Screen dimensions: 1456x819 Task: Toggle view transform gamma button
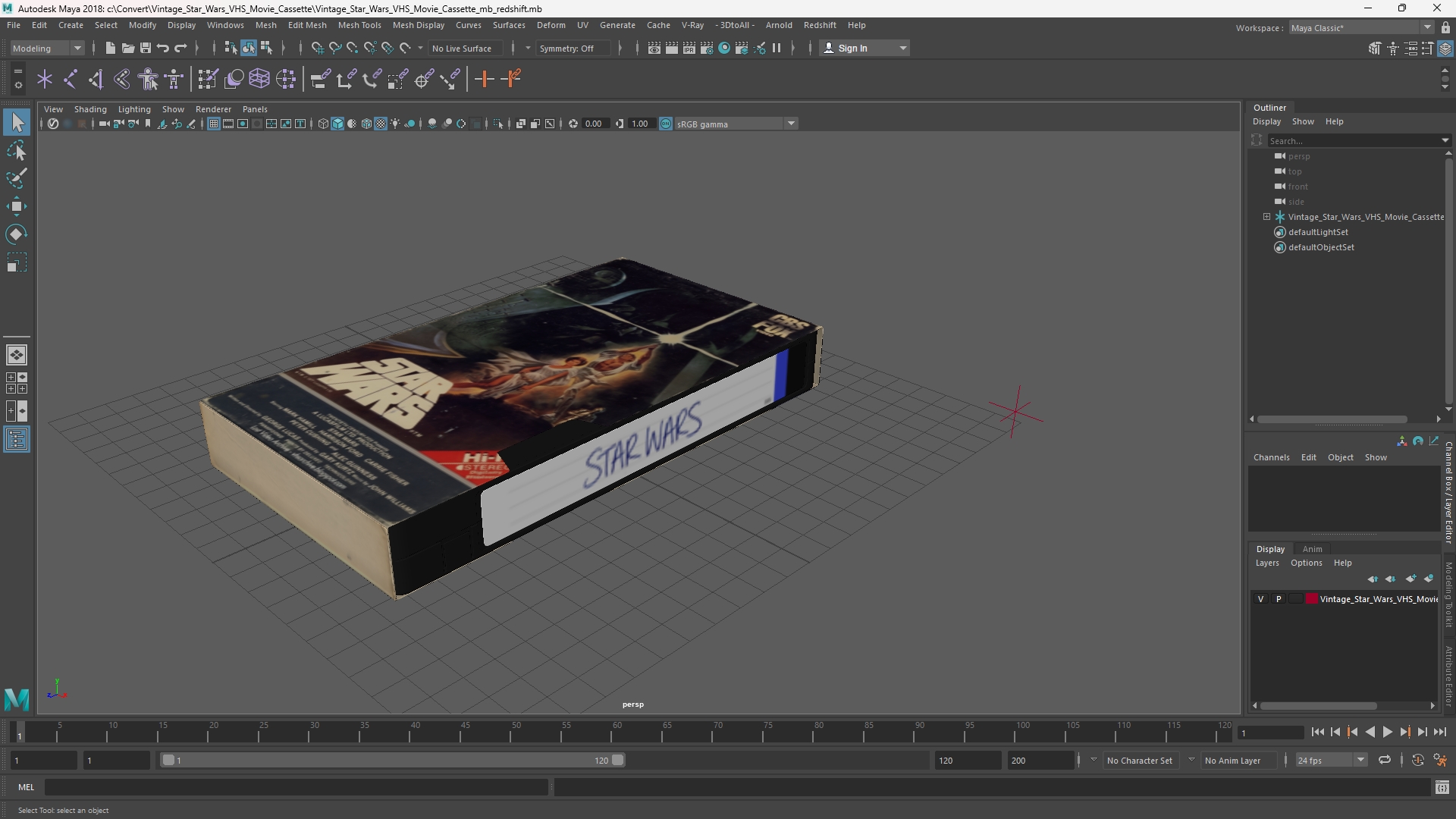(x=666, y=124)
